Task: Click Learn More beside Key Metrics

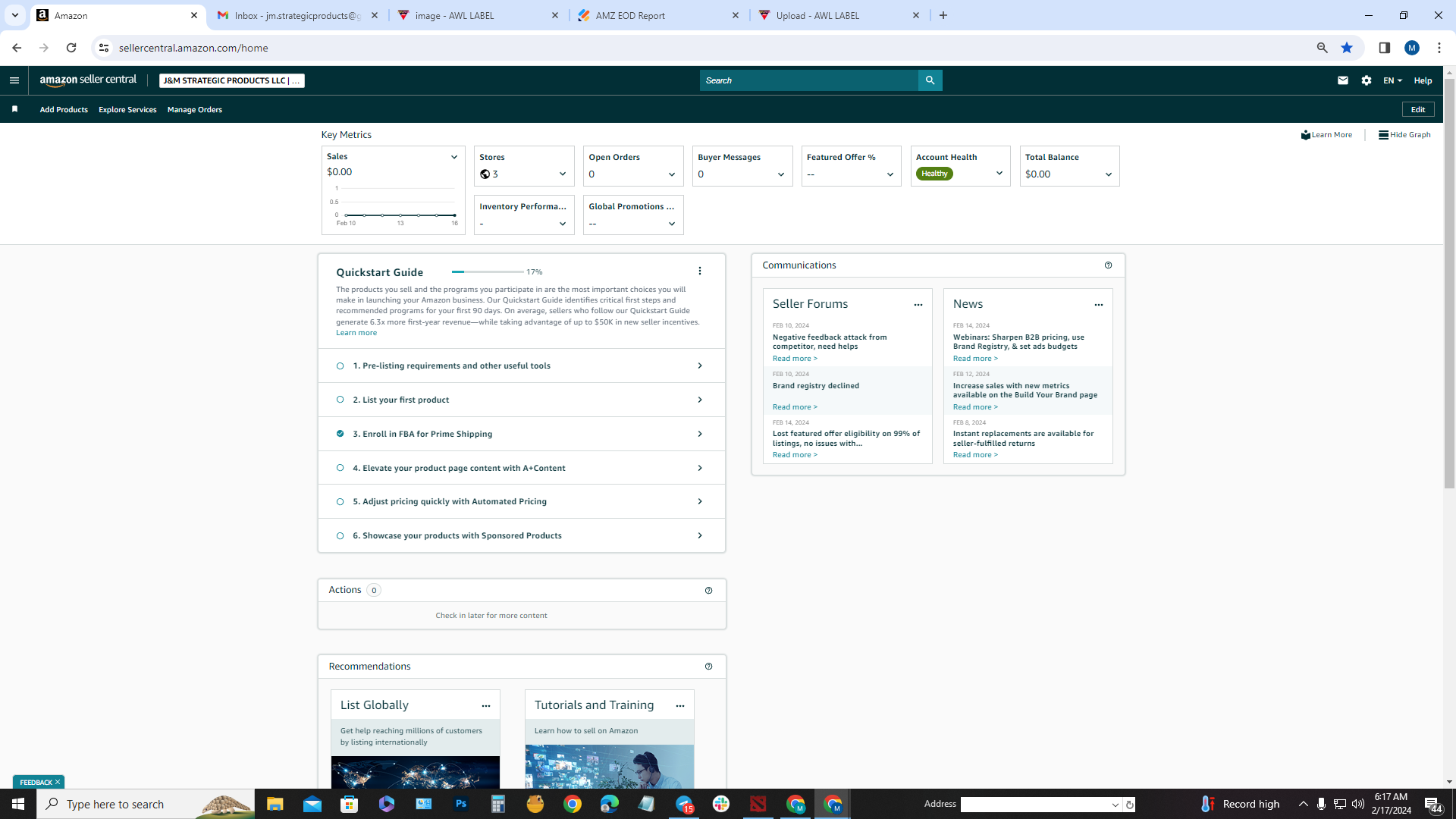Action: coord(1326,135)
